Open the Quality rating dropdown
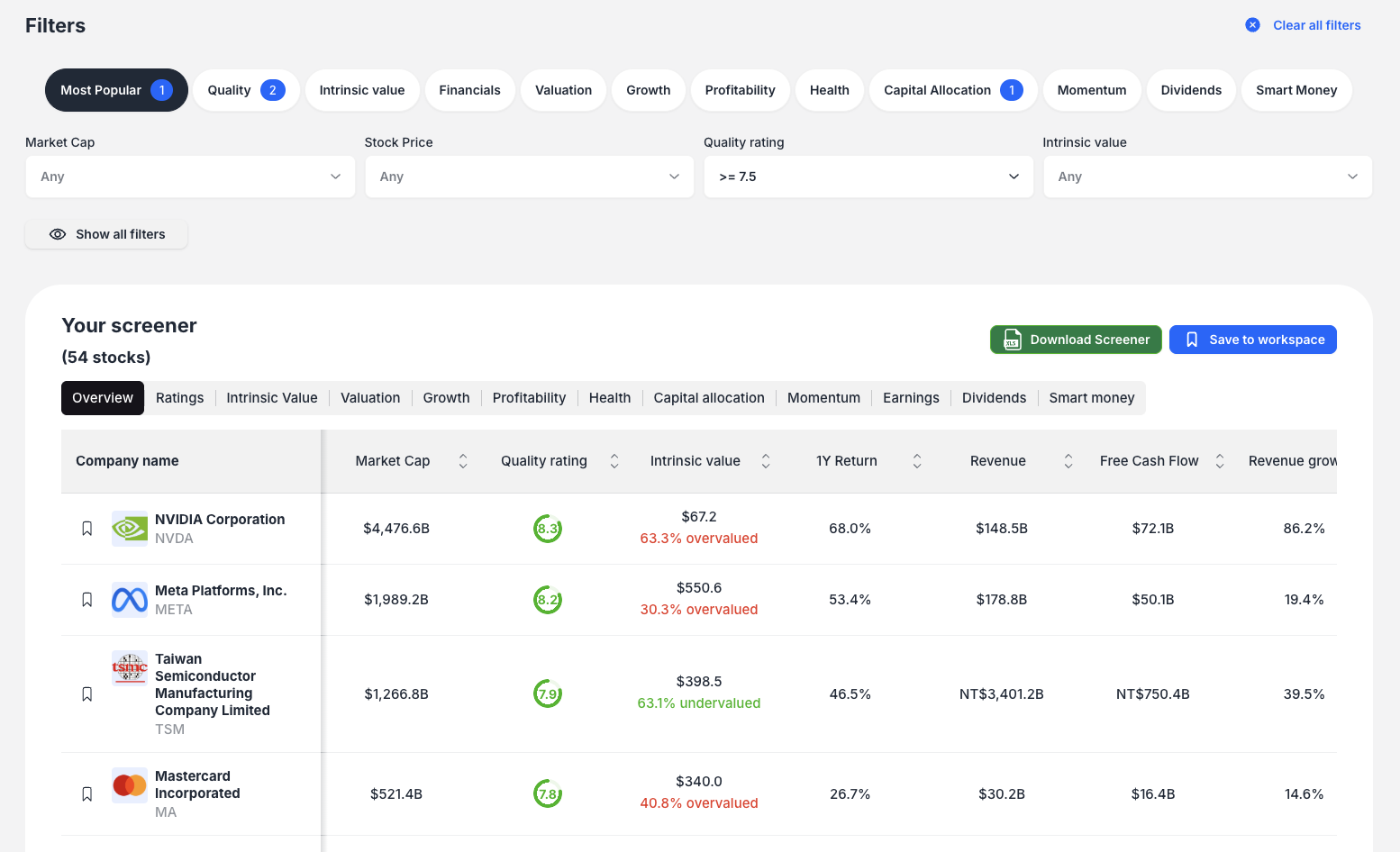The image size is (1400, 852). [868, 177]
